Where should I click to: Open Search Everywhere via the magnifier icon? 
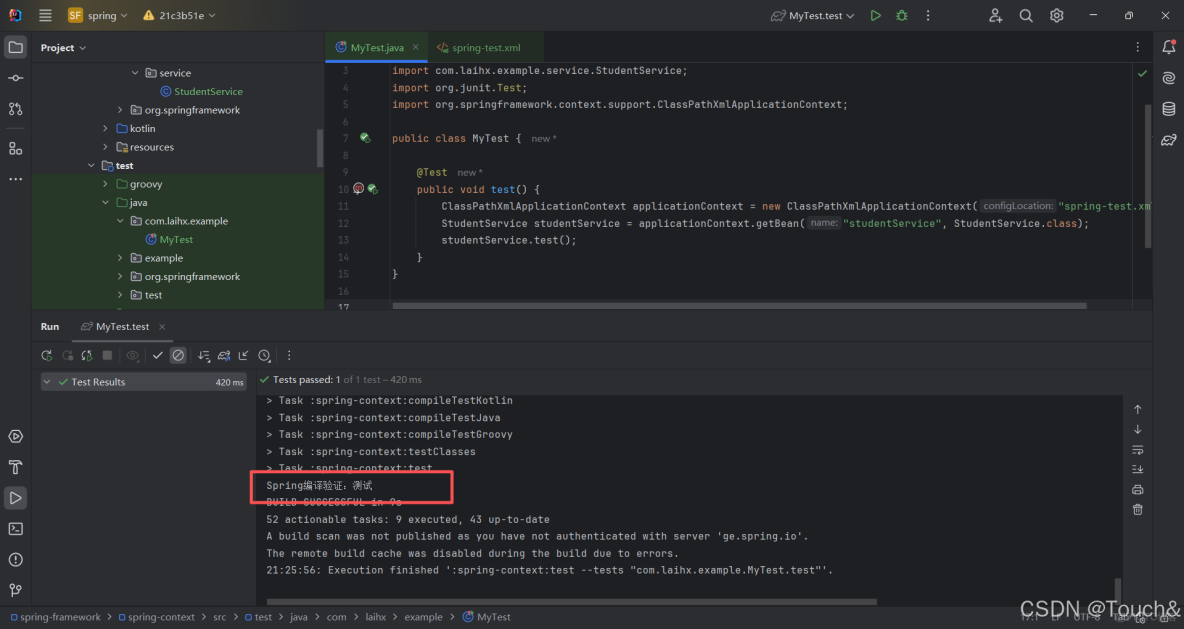tap(1026, 15)
